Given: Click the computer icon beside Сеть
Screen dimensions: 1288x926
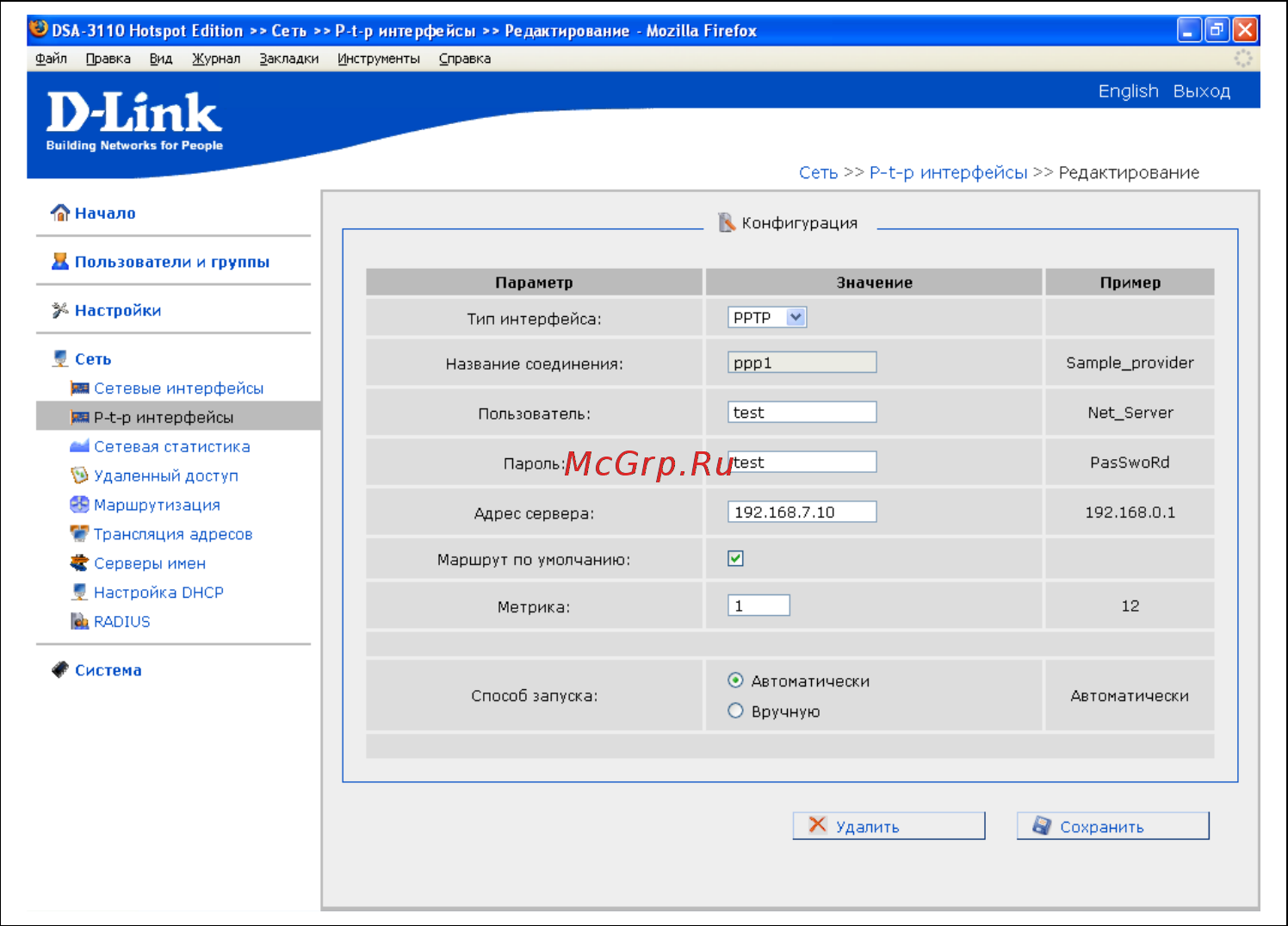Looking at the screenshot, I should [60, 358].
